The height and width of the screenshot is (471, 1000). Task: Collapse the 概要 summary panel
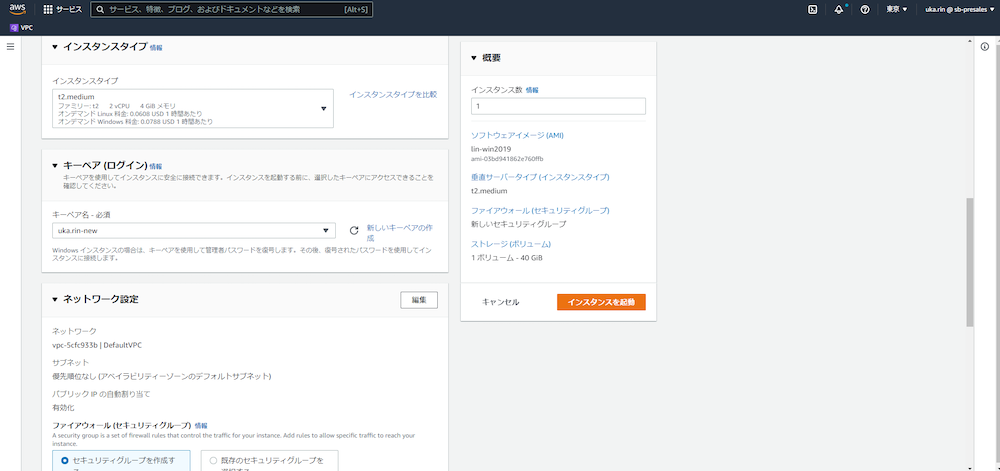point(474,58)
